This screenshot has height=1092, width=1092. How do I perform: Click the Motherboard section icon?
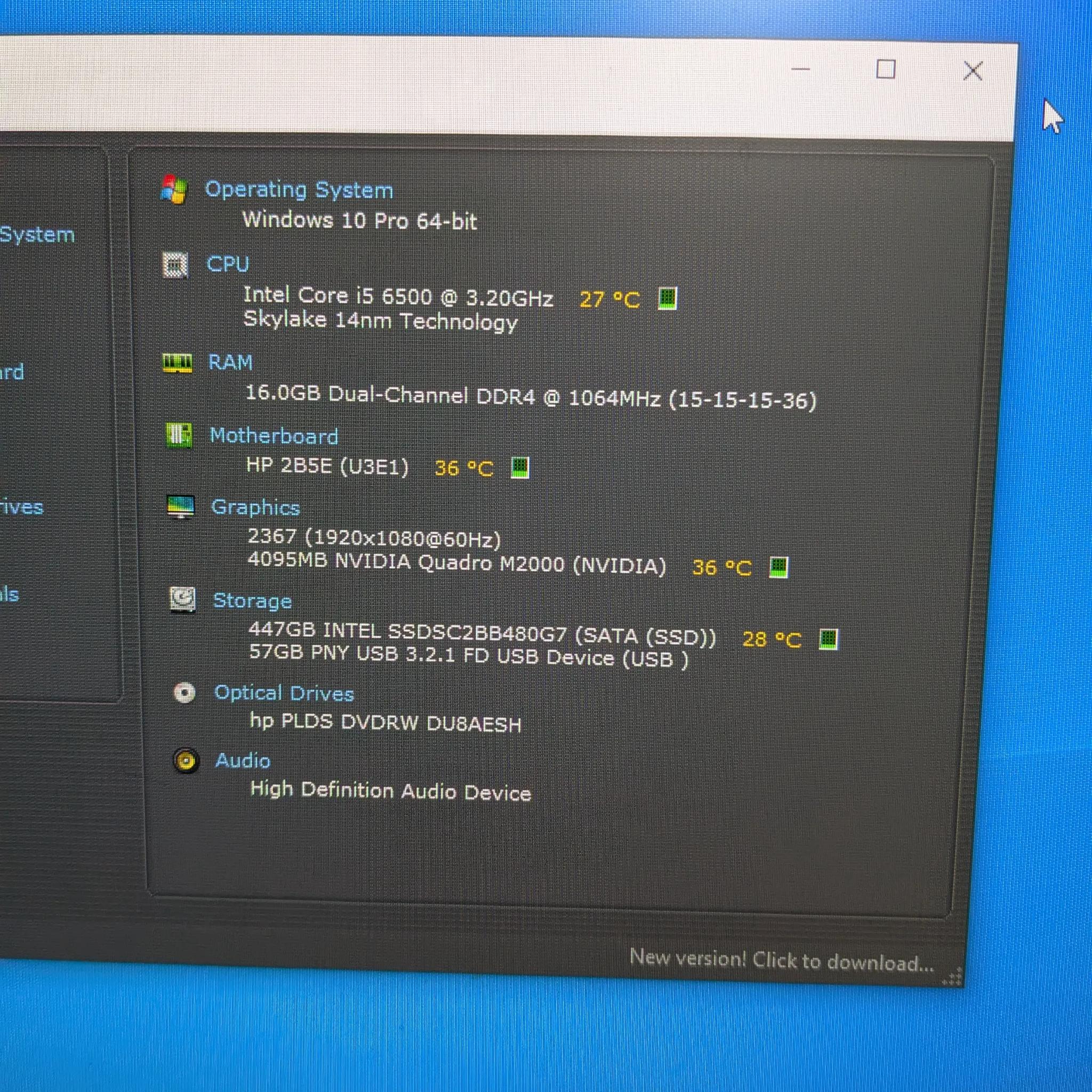click(x=179, y=435)
